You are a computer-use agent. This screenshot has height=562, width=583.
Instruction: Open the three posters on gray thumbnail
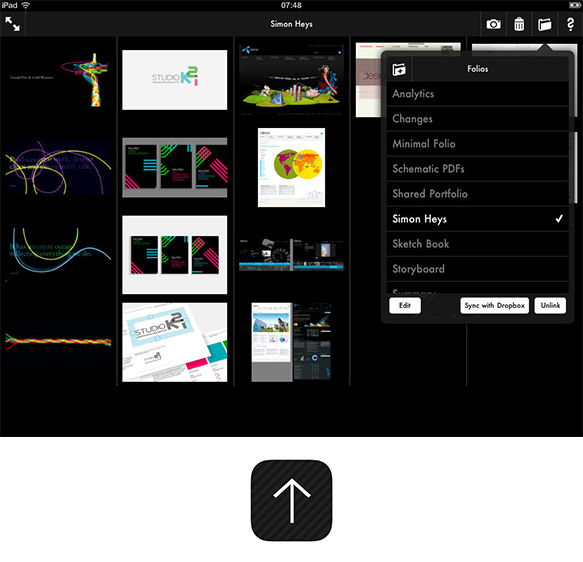(x=175, y=168)
